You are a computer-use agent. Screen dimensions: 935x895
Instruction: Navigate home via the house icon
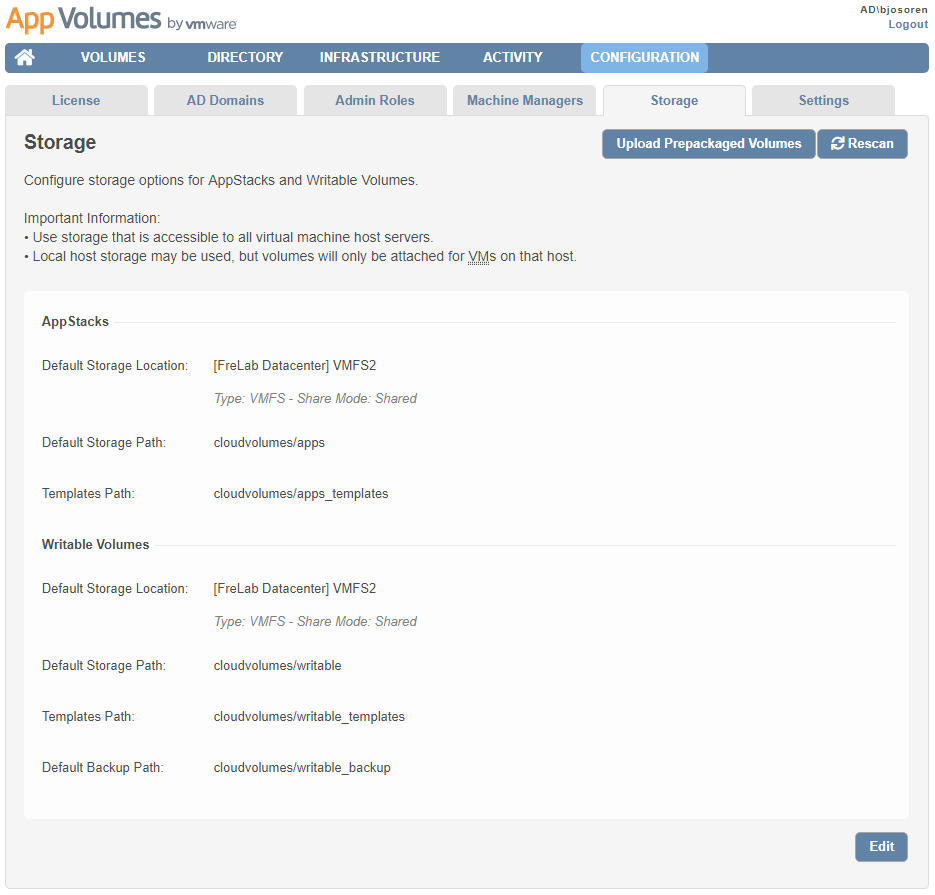(x=23, y=57)
